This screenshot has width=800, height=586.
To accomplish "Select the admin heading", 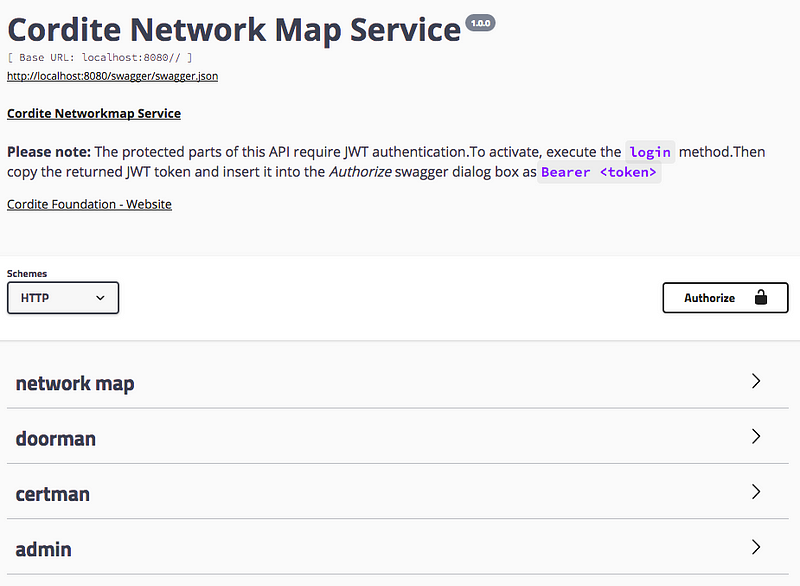I will coord(43,549).
